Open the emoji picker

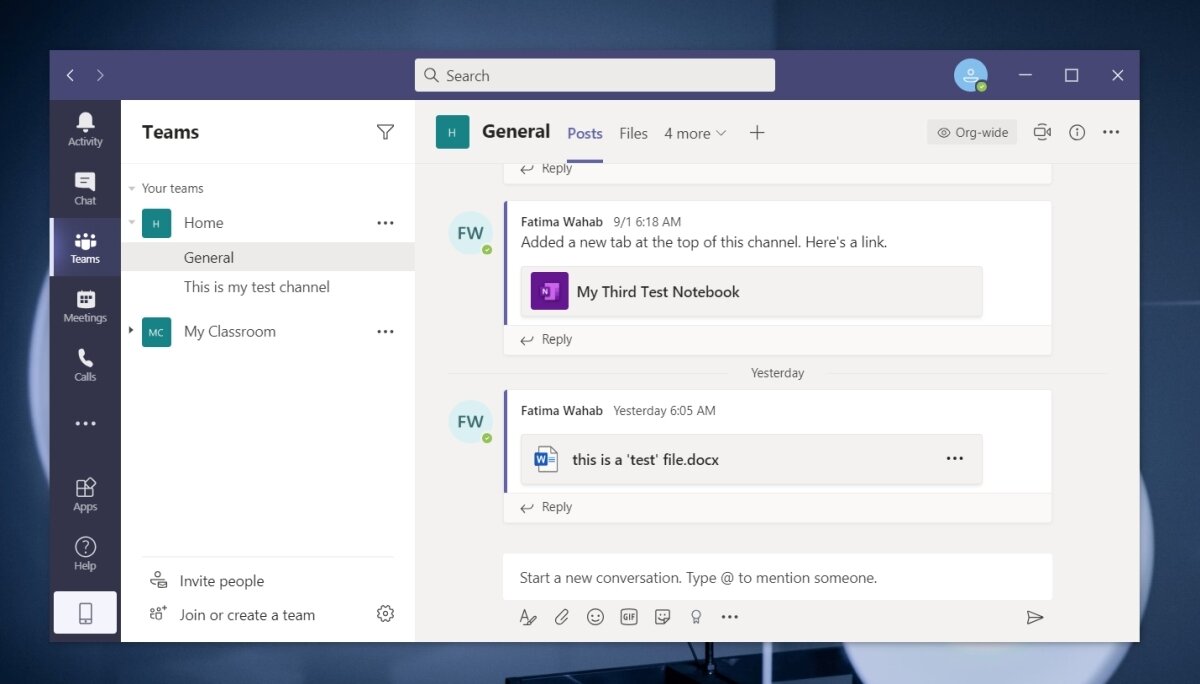click(595, 617)
